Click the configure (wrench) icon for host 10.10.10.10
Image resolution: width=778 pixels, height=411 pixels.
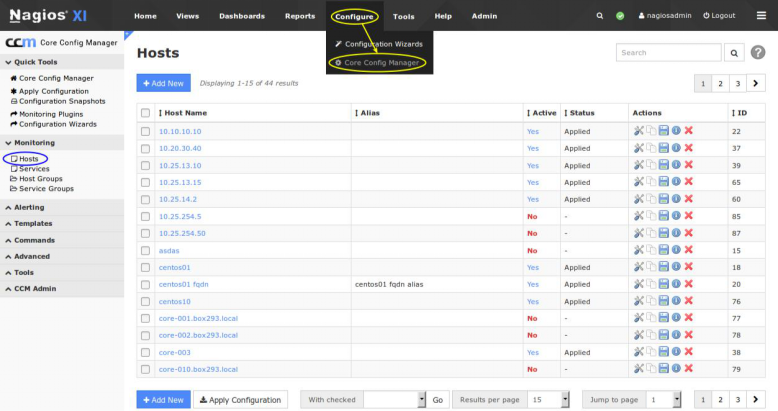639,131
